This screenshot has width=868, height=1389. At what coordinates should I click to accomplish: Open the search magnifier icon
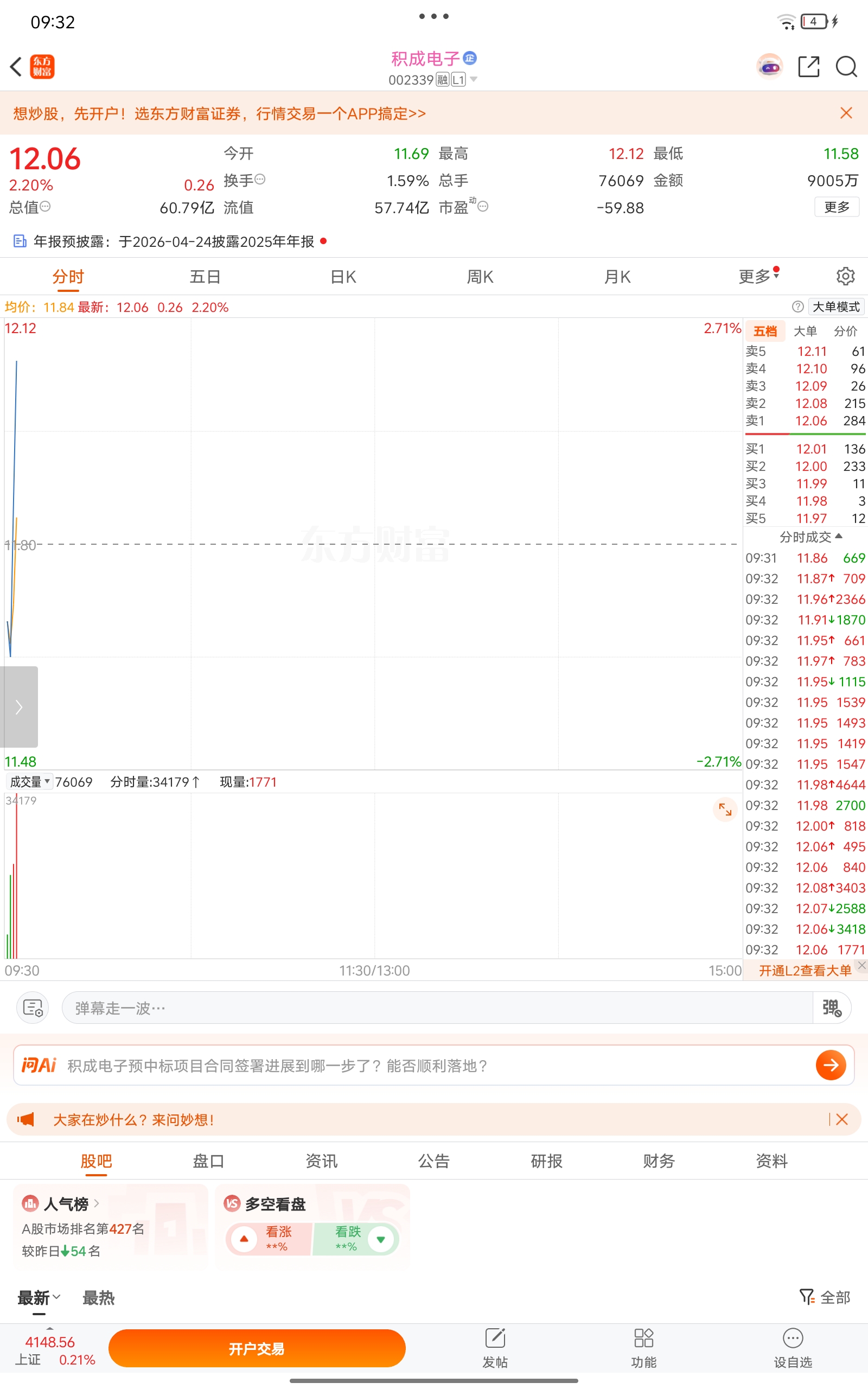click(846, 67)
